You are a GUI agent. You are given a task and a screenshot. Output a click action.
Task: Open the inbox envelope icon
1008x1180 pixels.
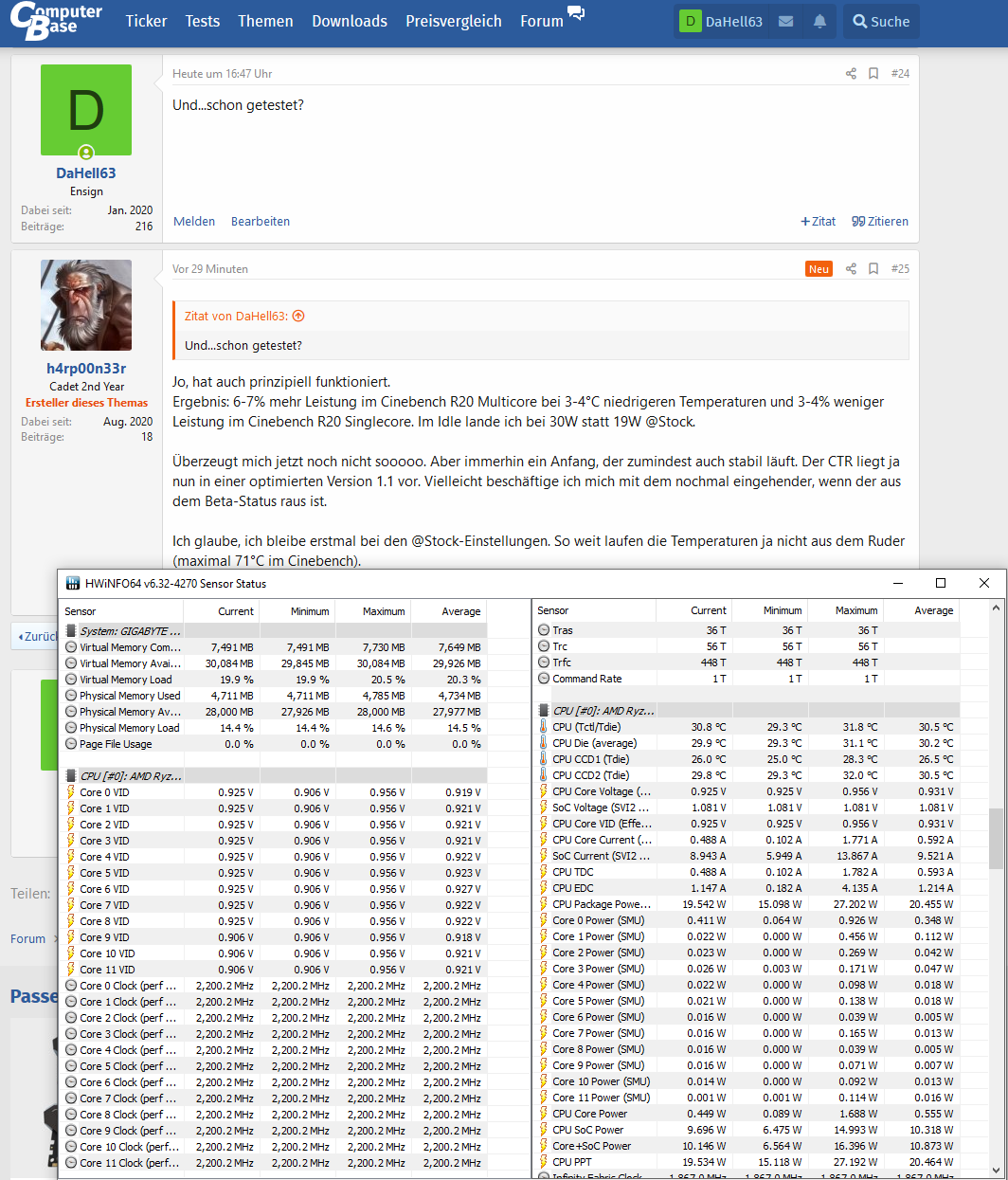(785, 21)
